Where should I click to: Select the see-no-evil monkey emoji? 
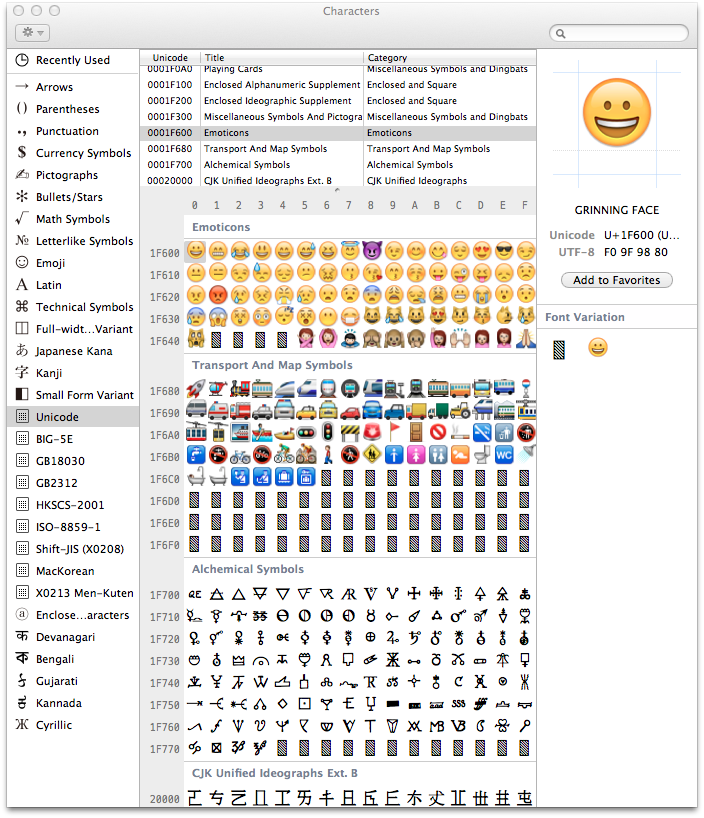coord(372,339)
